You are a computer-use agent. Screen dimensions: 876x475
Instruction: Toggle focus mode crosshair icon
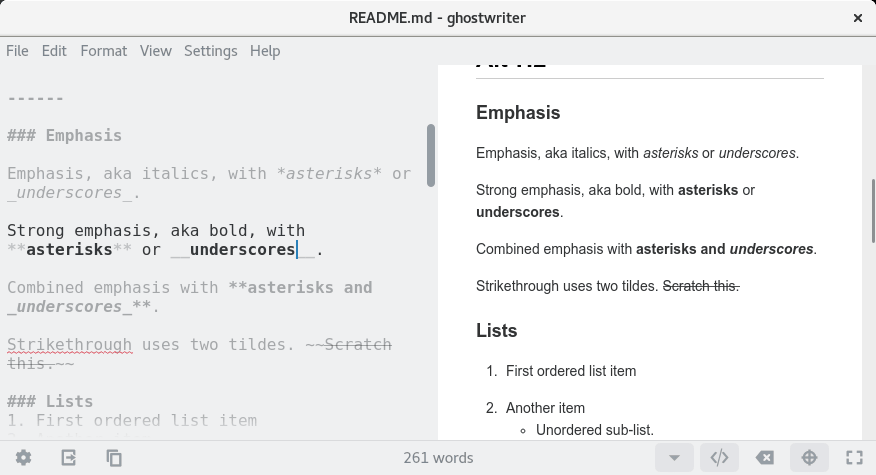tap(809, 458)
